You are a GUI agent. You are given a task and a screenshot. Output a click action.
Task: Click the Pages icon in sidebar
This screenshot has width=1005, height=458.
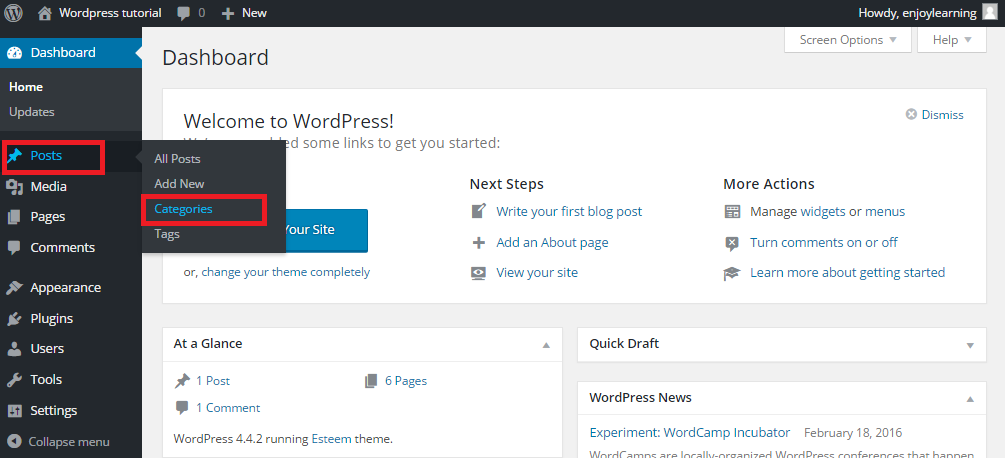point(14,217)
